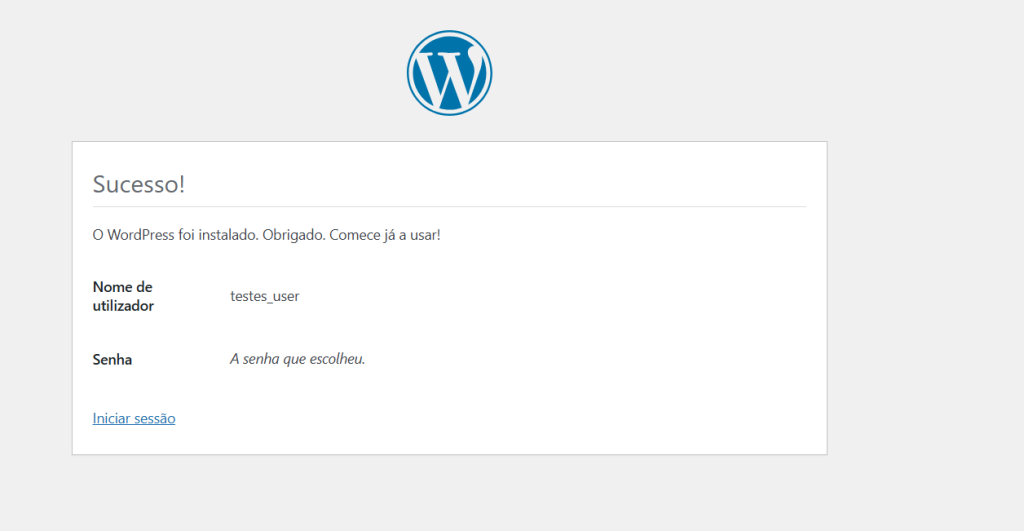Click the italic text A senha que escolheu.
1024x531 pixels.
click(297, 359)
